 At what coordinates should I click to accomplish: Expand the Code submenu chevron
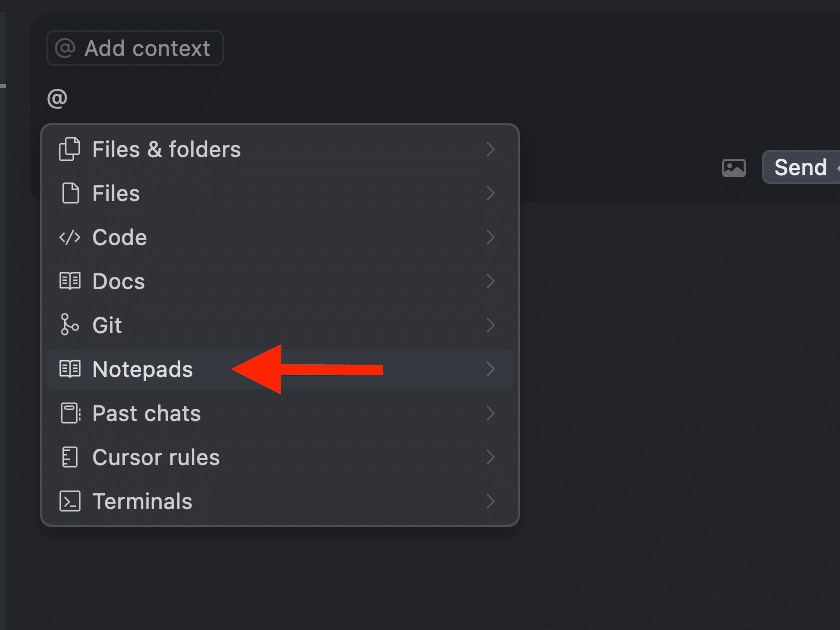490,238
